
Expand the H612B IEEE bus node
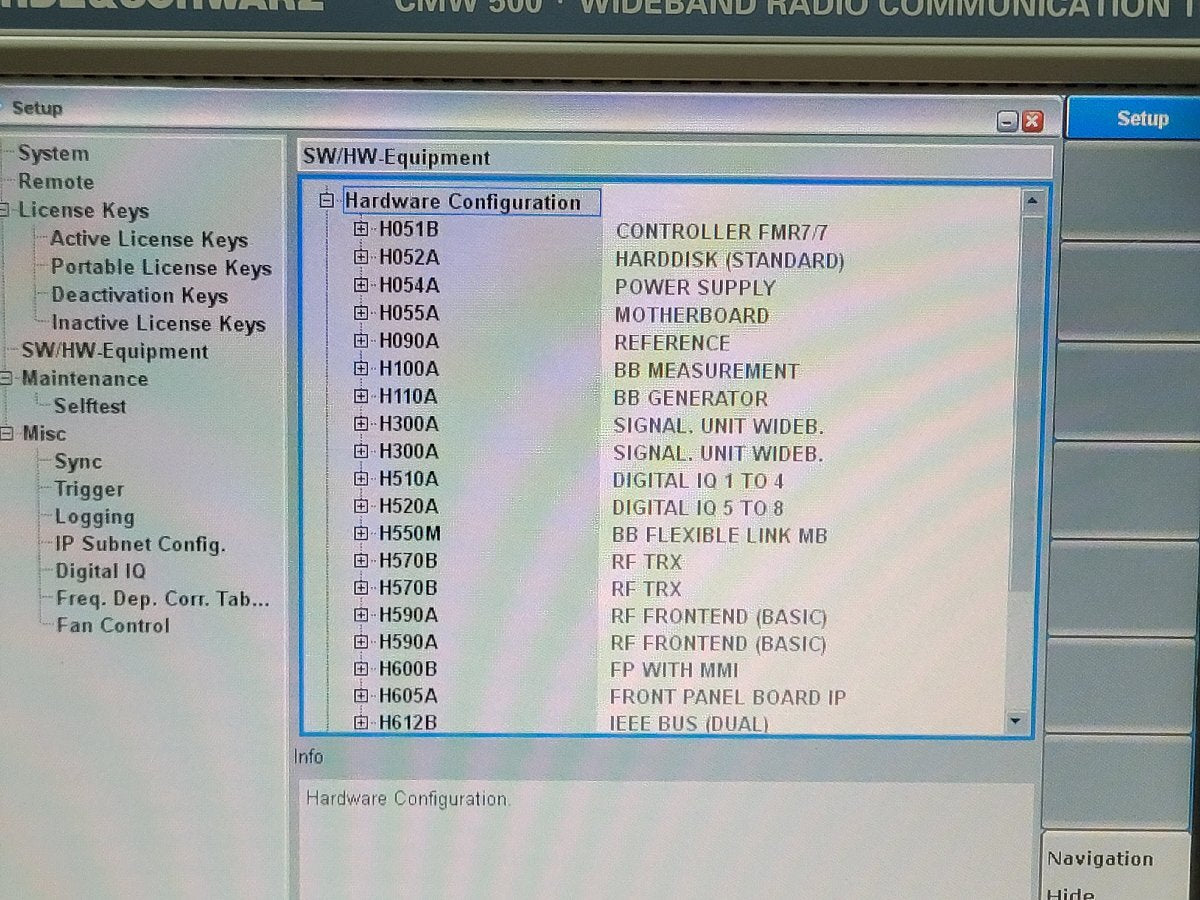point(360,722)
